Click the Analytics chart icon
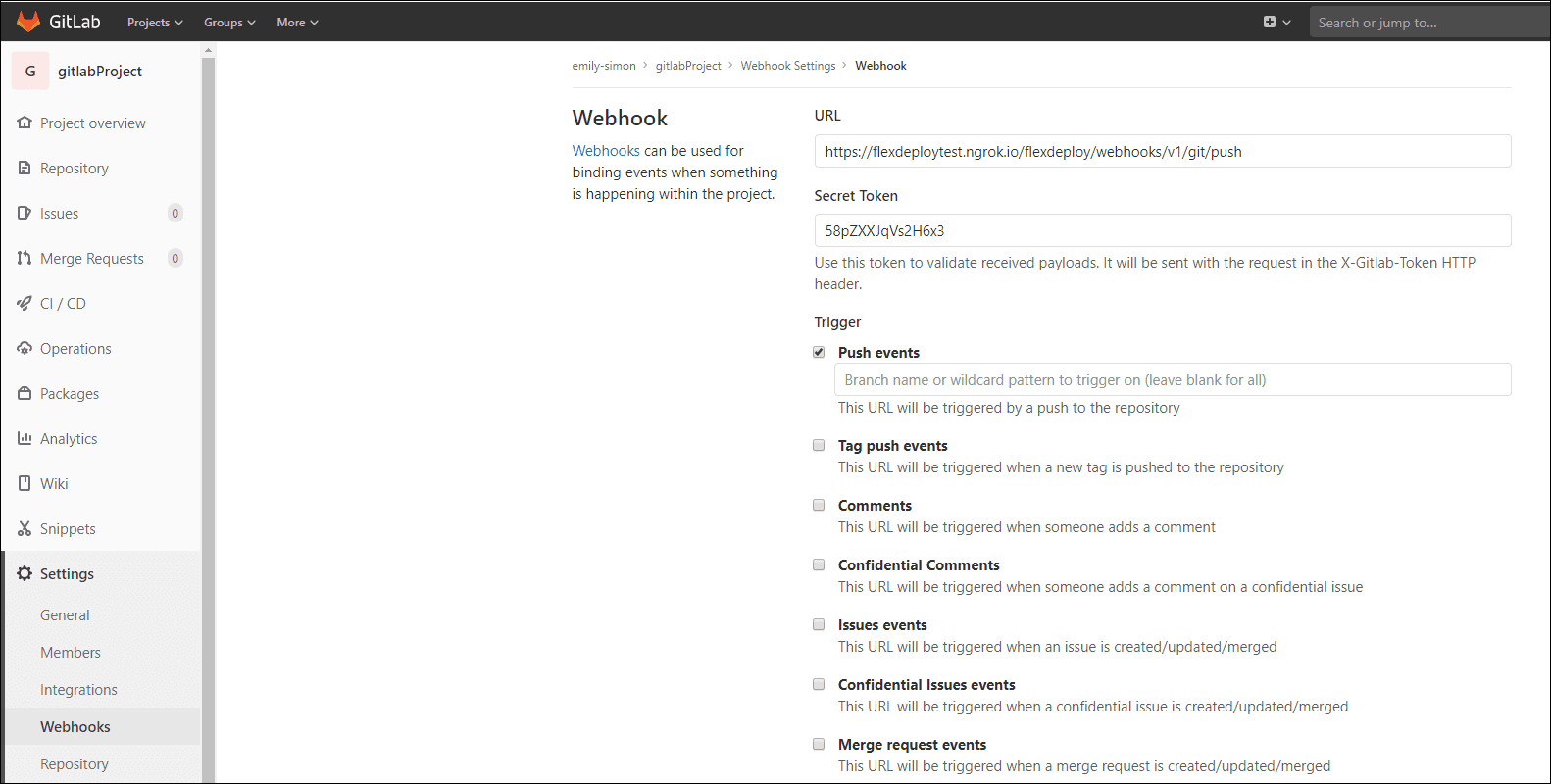Viewport: 1551px width, 784px height. pyautogui.click(x=25, y=438)
